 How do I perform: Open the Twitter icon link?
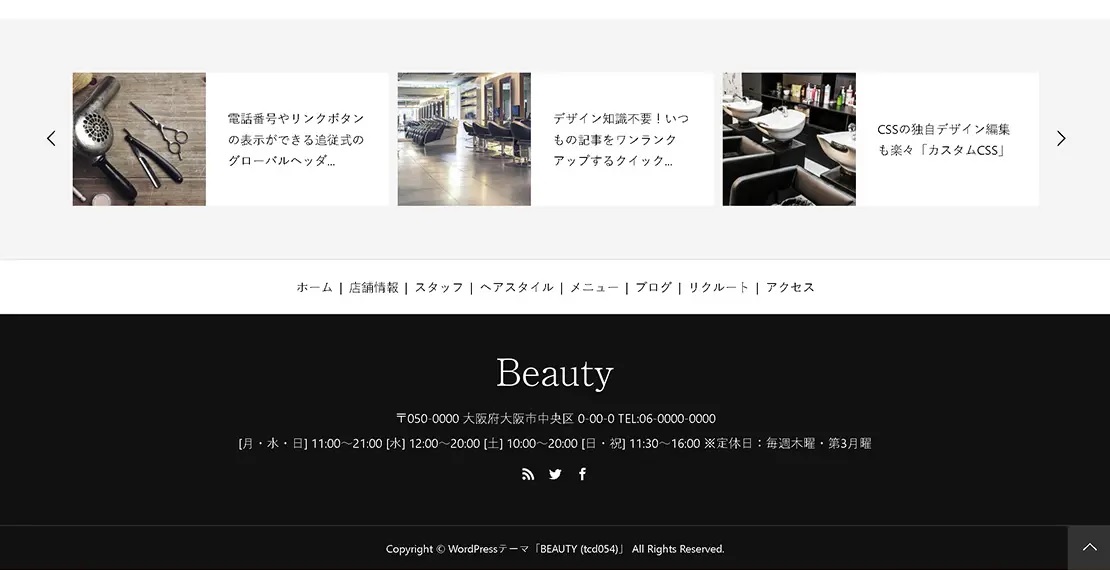(555, 474)
